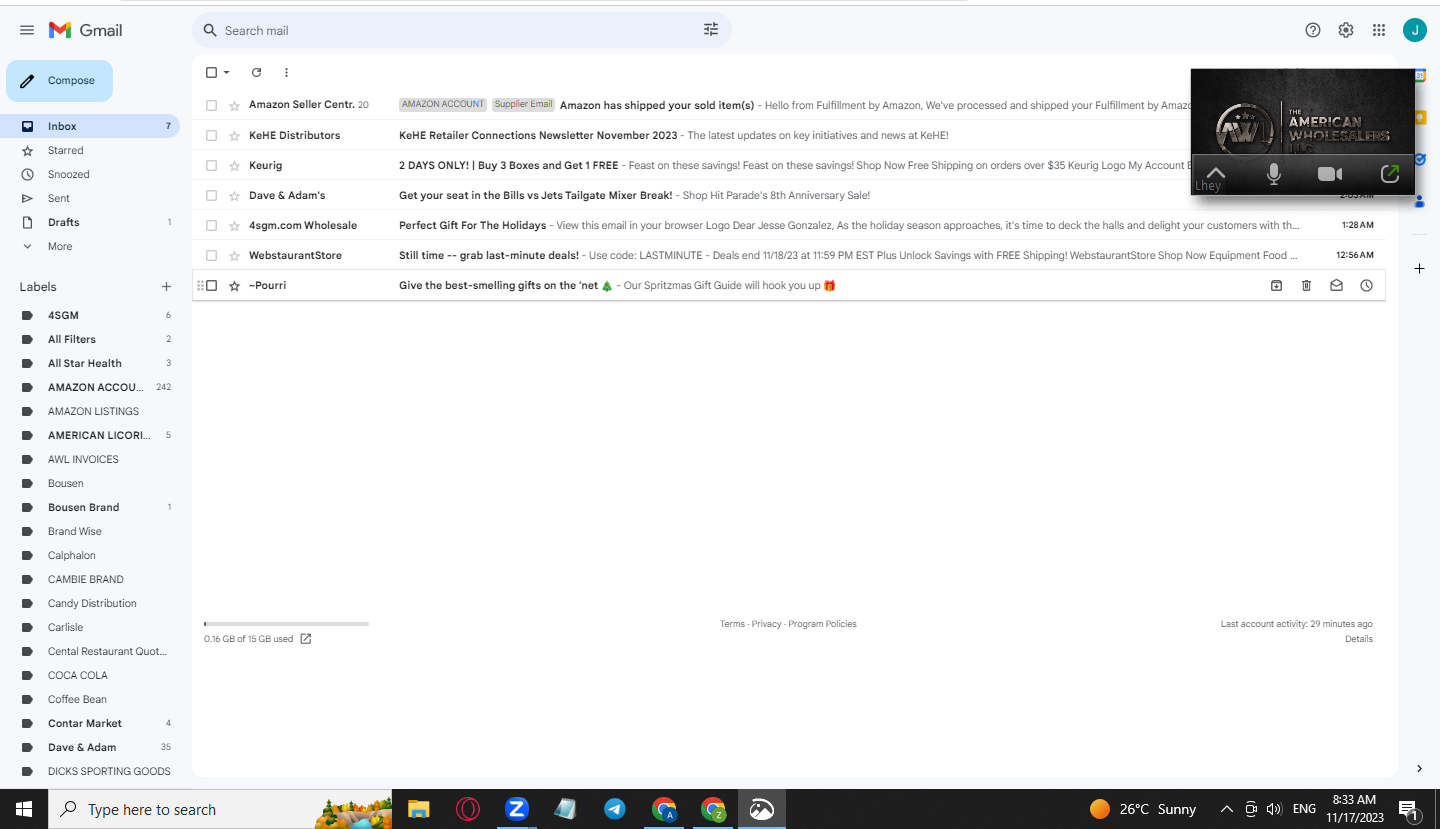Select the Amazon Seller Central email checkbox

pos(211,105)
